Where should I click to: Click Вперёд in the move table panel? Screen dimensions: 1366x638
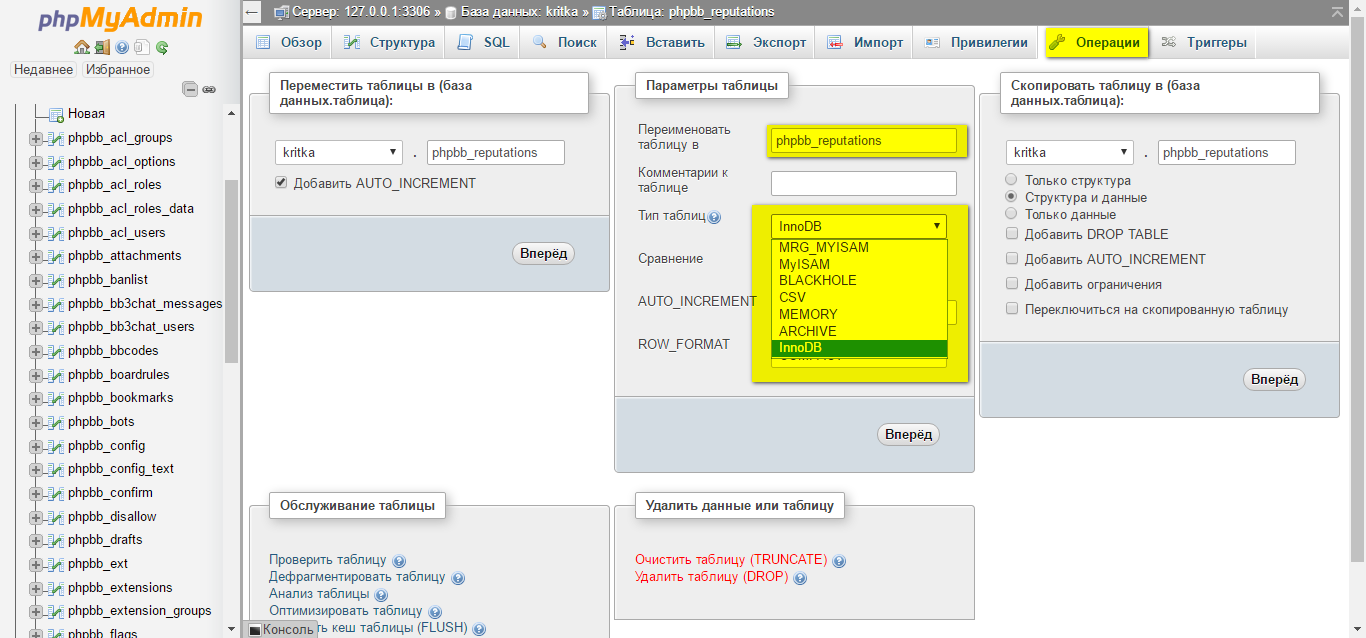coord(544,253)
